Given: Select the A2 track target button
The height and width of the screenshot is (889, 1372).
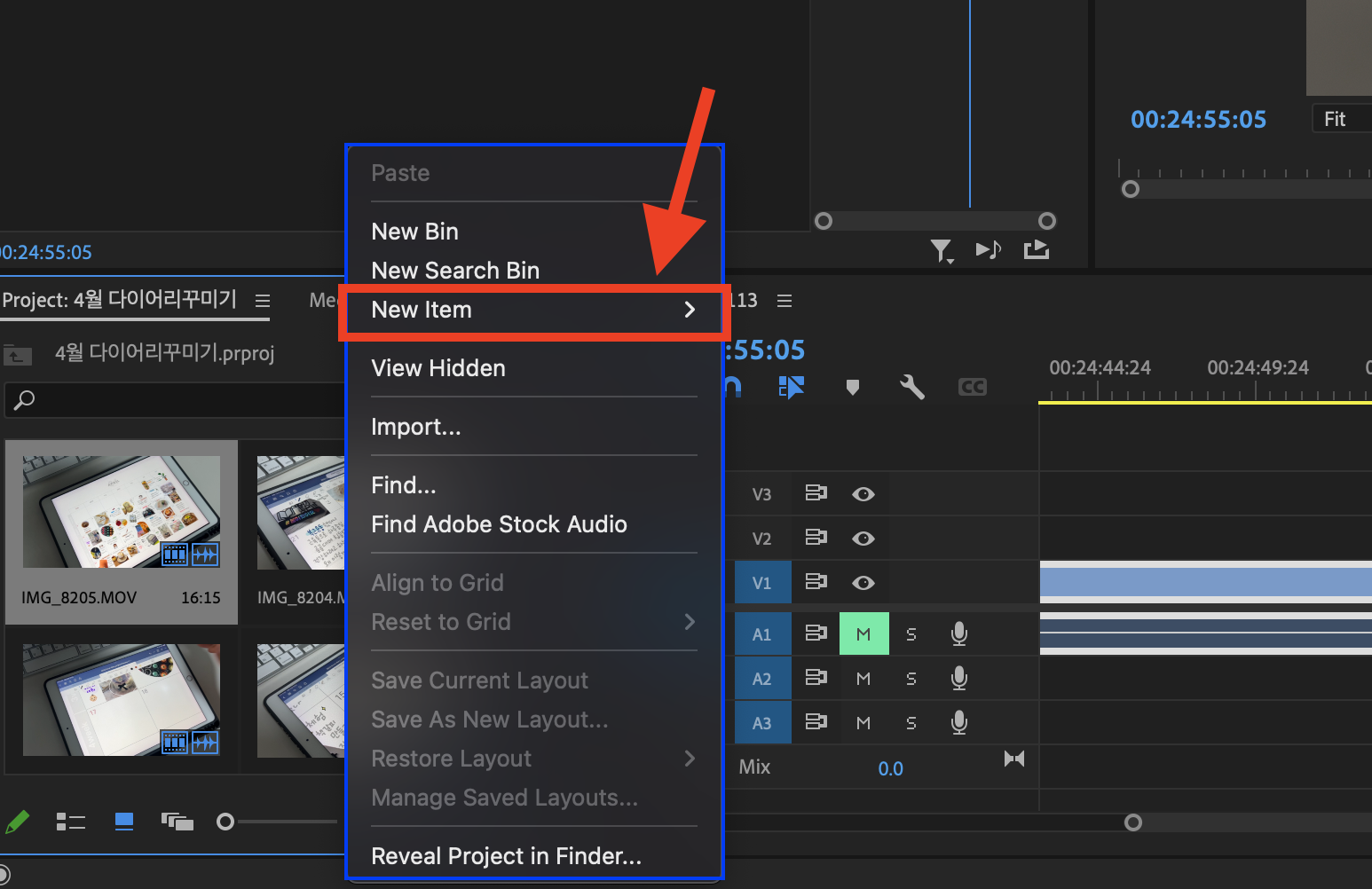Looking at the screenshot, I should (761, 679).
